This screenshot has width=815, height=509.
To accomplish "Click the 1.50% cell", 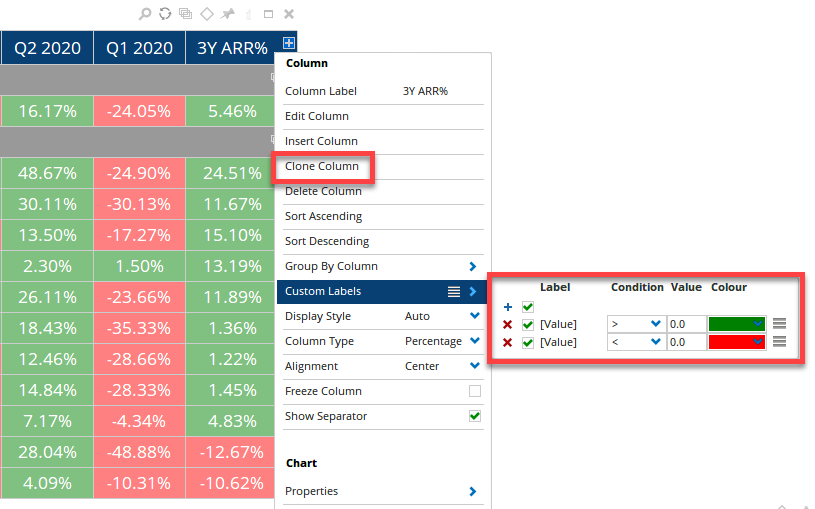I will coord(139,266).
